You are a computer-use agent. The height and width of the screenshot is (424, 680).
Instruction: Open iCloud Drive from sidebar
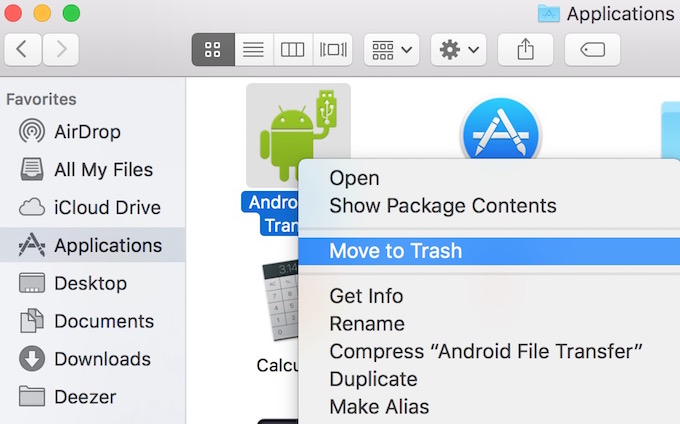coord(107,208)
